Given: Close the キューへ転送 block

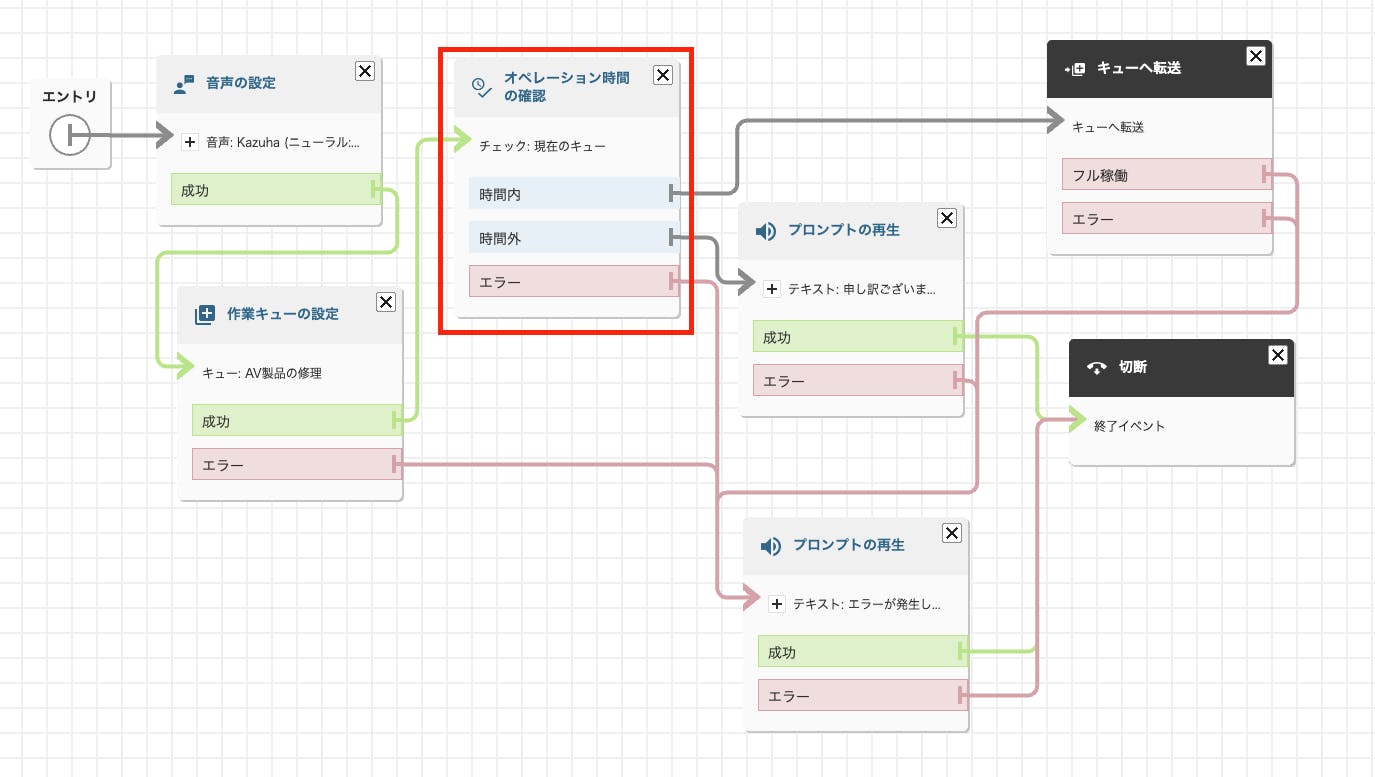Looking at the screenshot, I should click(1256, 56).
